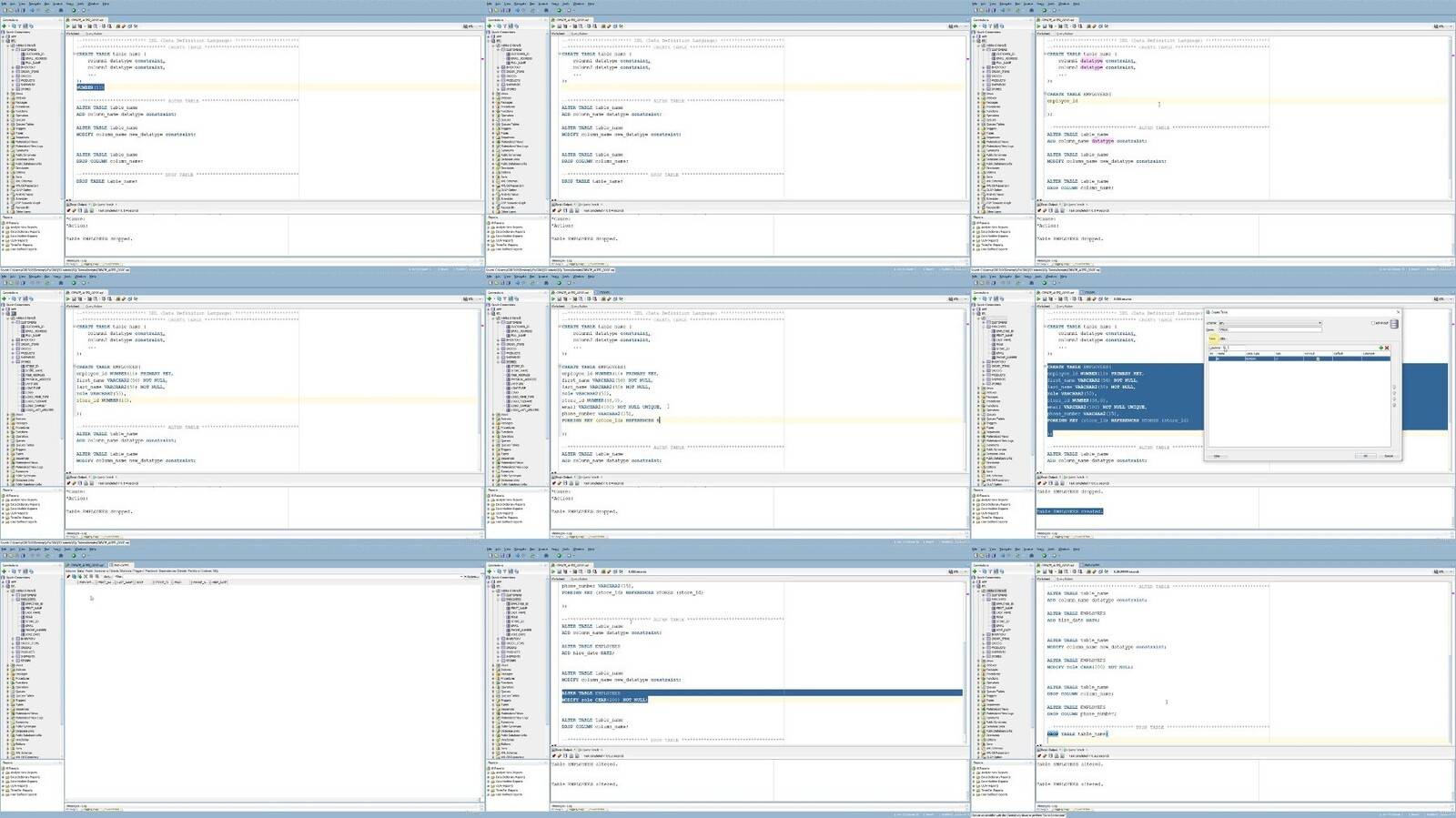The width and height of the screenshot is (1456, 818).
Task: Switch to Data tab in EMPLOYEES table viewer
Action: pos(79,571)
